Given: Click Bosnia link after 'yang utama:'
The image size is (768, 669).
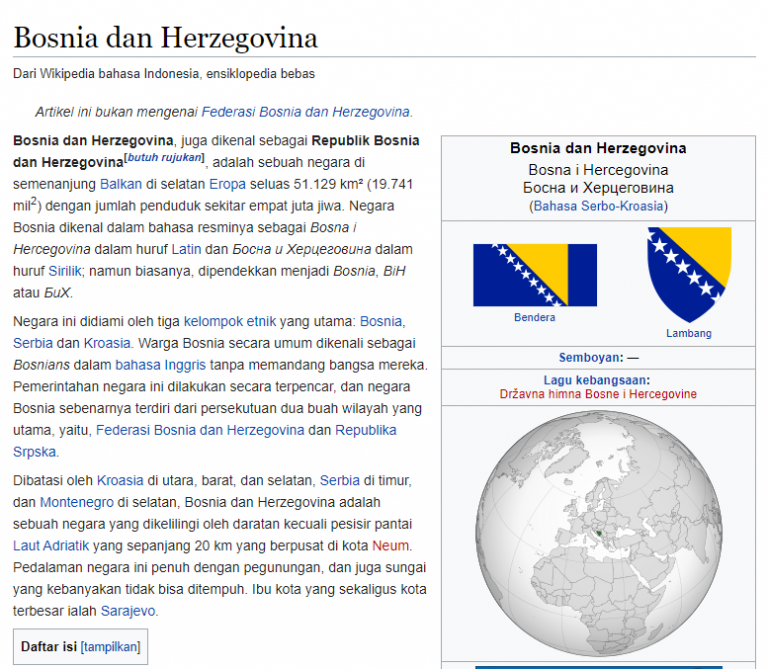Looking at the screenshot, I should tap(381, 321).
